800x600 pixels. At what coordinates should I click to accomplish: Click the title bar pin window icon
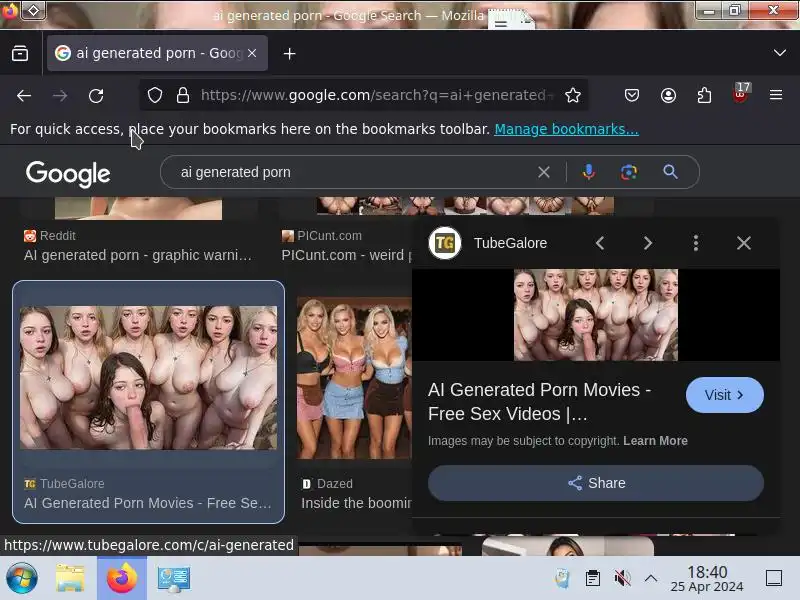tap(33, 10)
